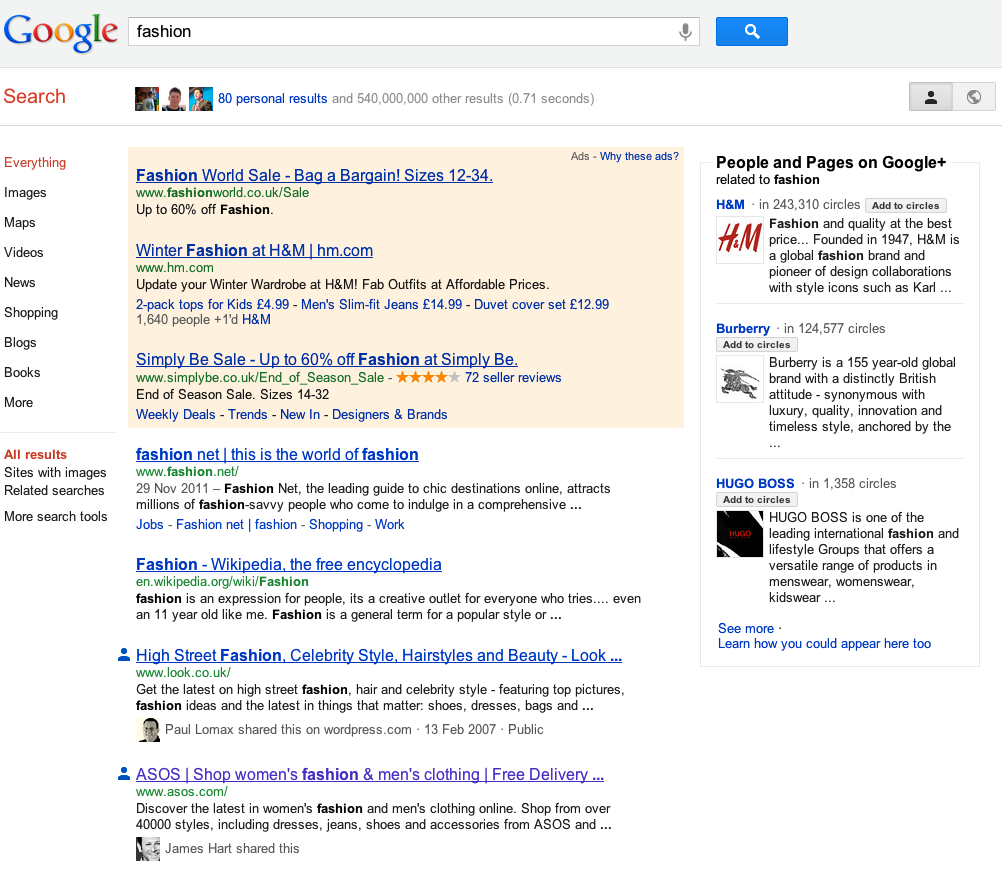Viewport: 1002px width, 875px height.
Task: Open 72 seller reviews link
Action: (x=513, y=378)
